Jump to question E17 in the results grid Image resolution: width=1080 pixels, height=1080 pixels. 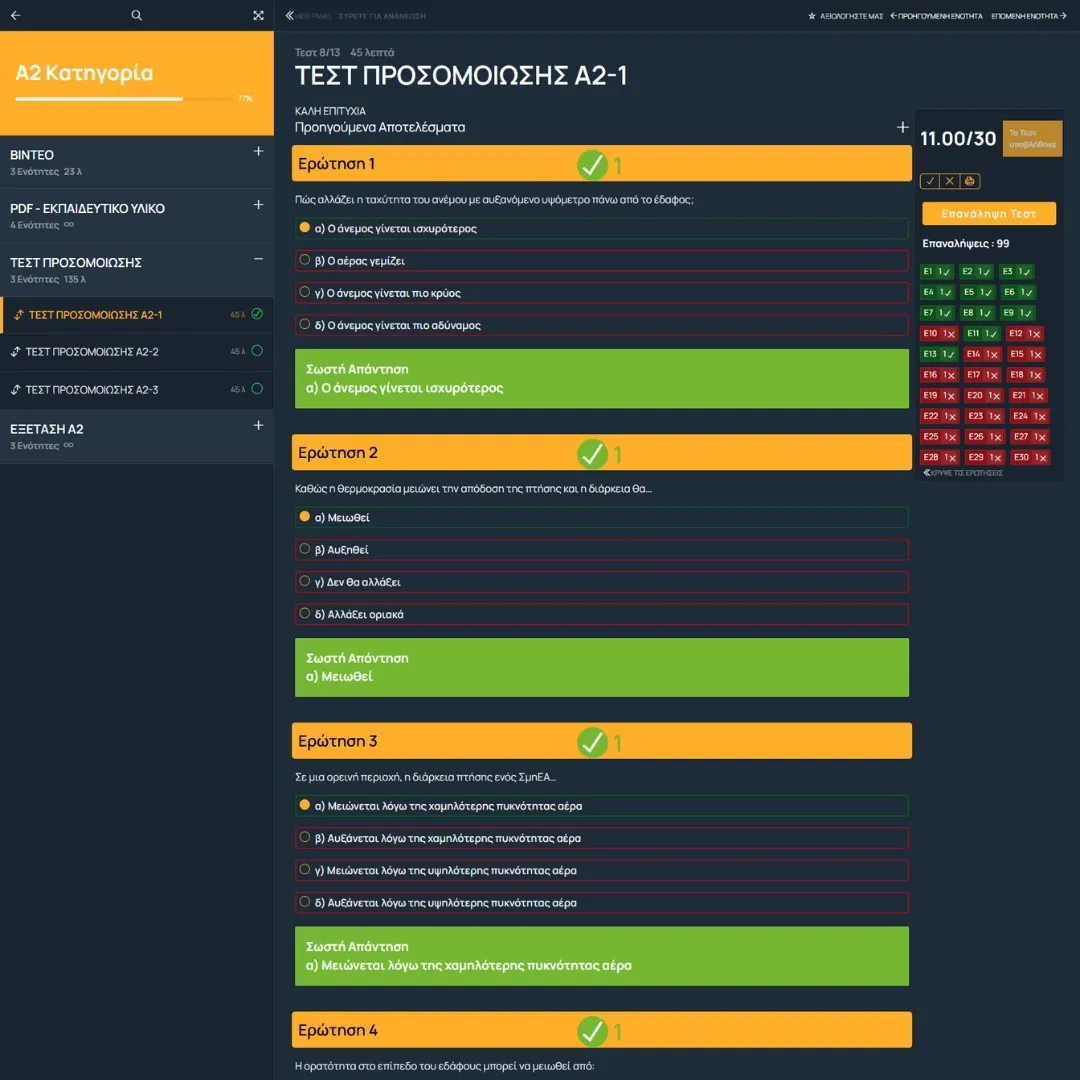click(982, 375)
